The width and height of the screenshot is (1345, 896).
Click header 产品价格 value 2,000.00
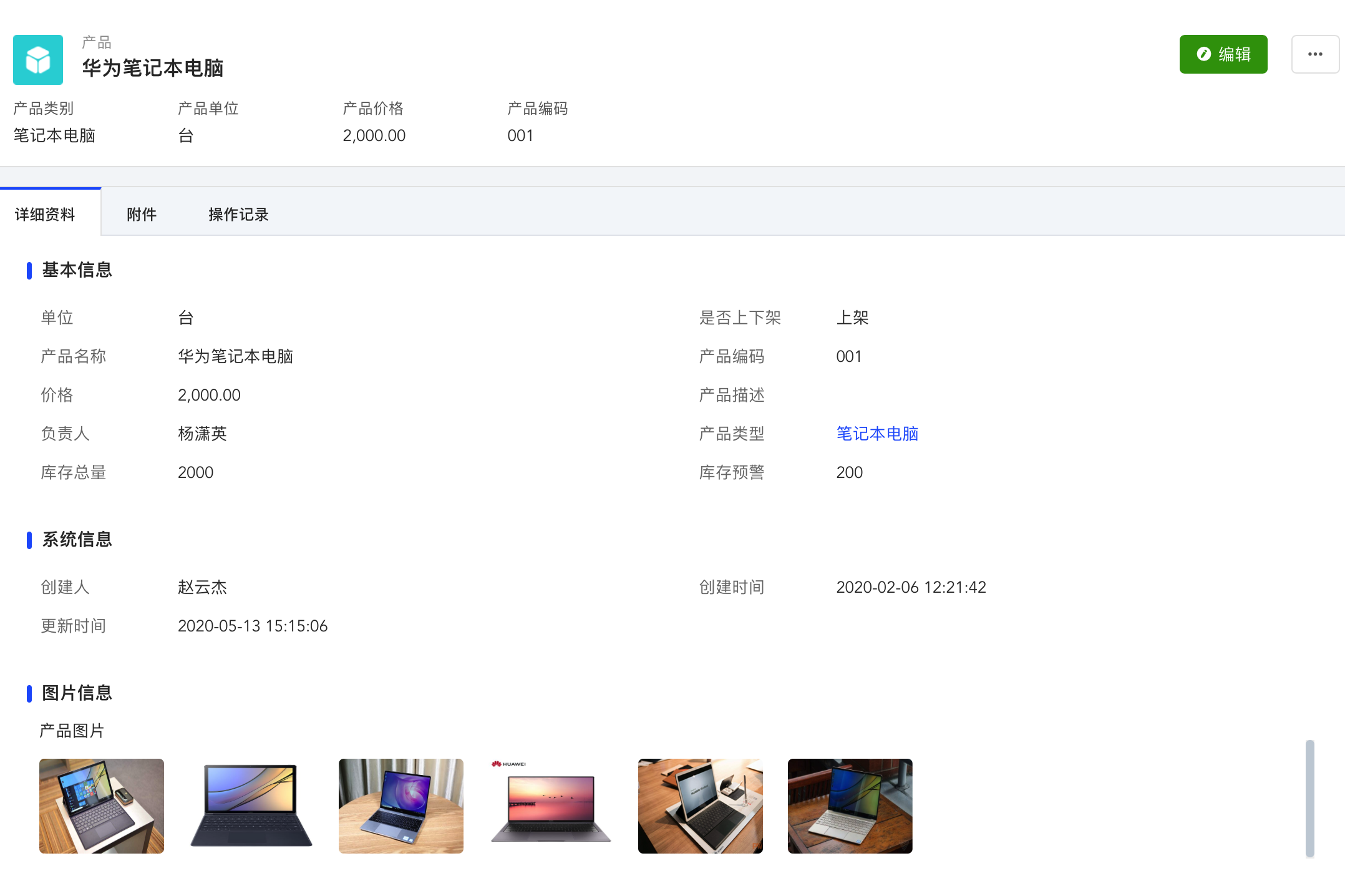click(x=374, y=135)
